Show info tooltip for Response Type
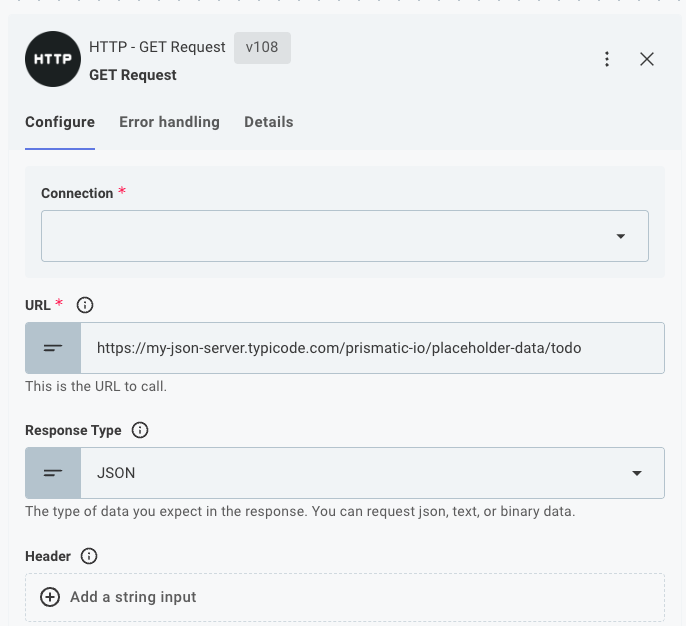This screenshot has height=626, width=686. [x=140, y=430]
